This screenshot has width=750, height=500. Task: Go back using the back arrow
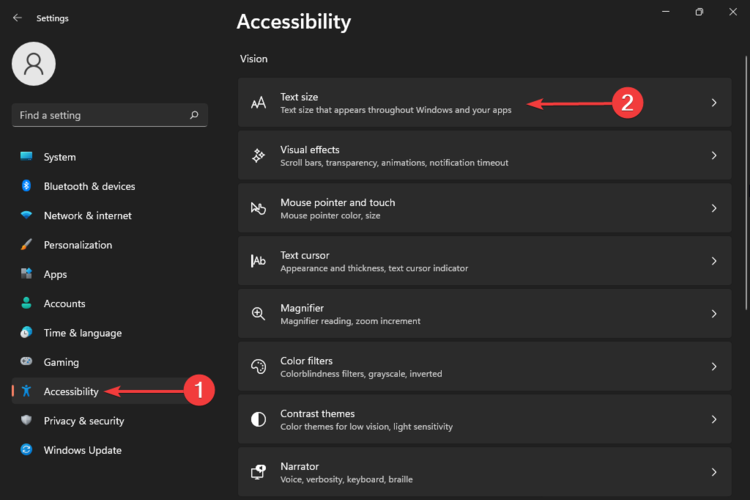pyautogui.click(x=17, y=18)
